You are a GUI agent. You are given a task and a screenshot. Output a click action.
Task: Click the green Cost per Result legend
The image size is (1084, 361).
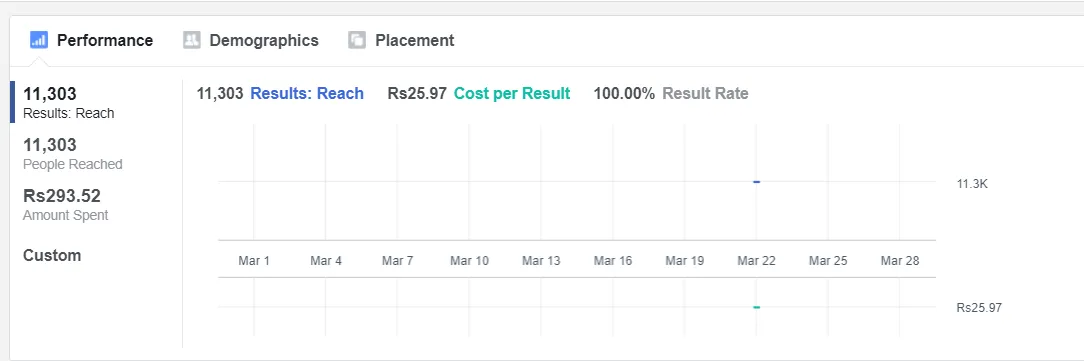tap(512, 93)
